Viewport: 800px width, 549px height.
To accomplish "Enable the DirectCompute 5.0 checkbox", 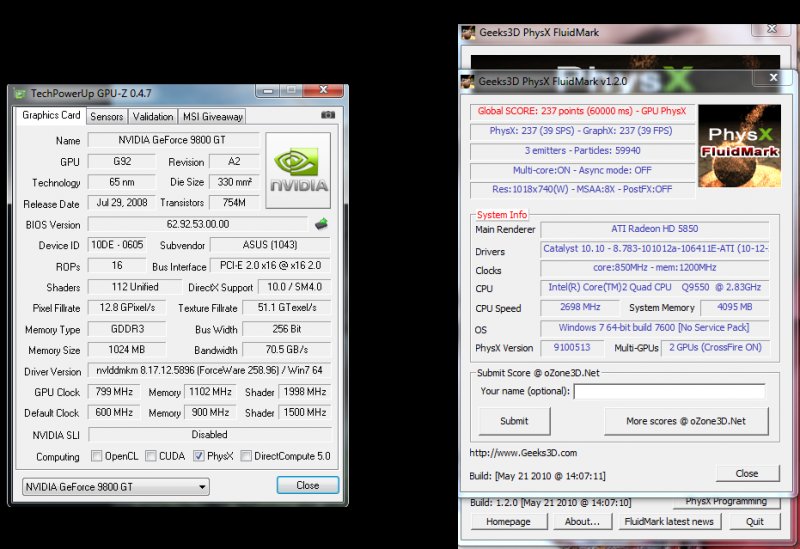I will (246, 456).
